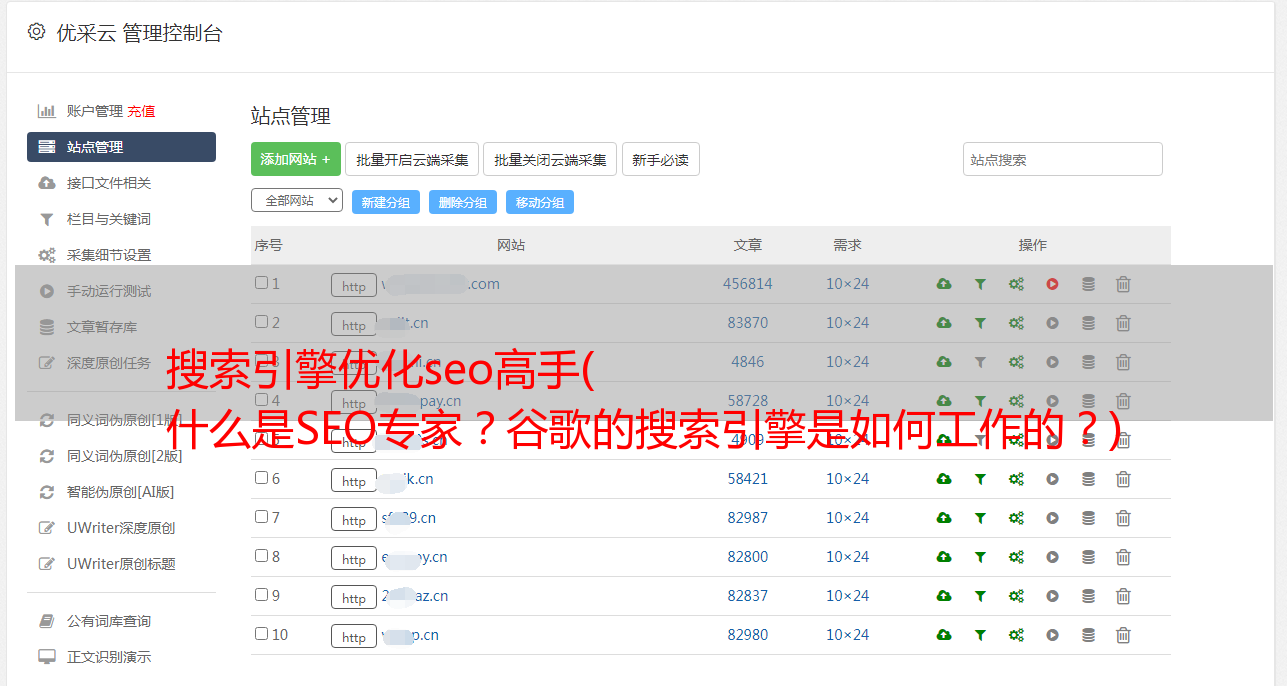Click the trash icon in row 10
The image size is (1287, 686).
click(1123, 635)
